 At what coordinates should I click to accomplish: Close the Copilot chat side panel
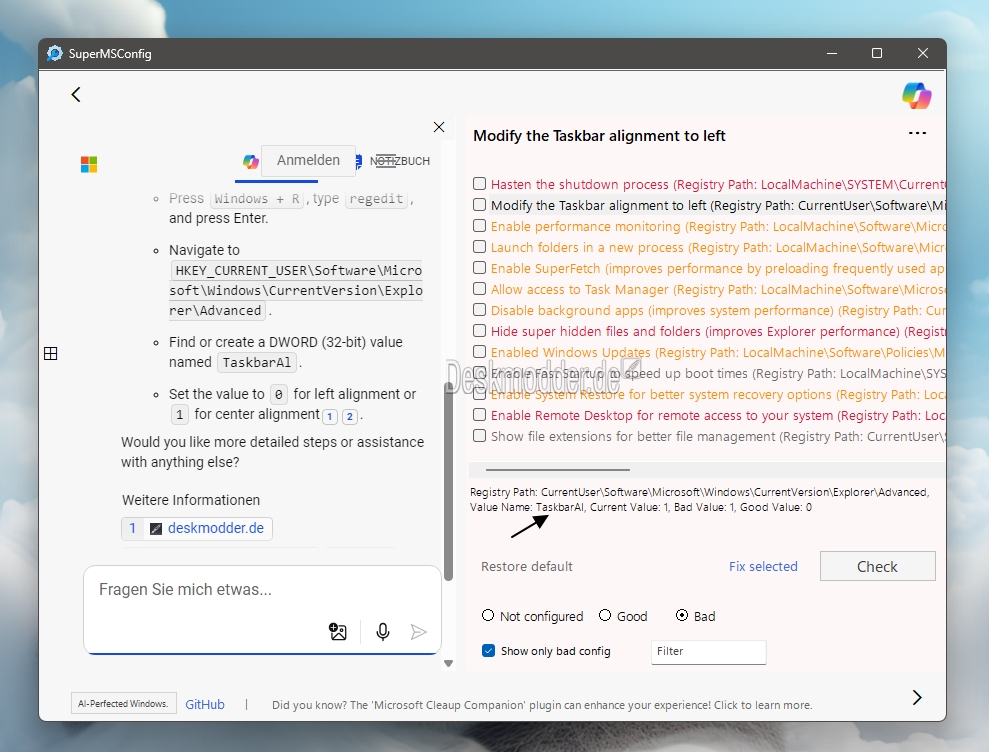439,127
